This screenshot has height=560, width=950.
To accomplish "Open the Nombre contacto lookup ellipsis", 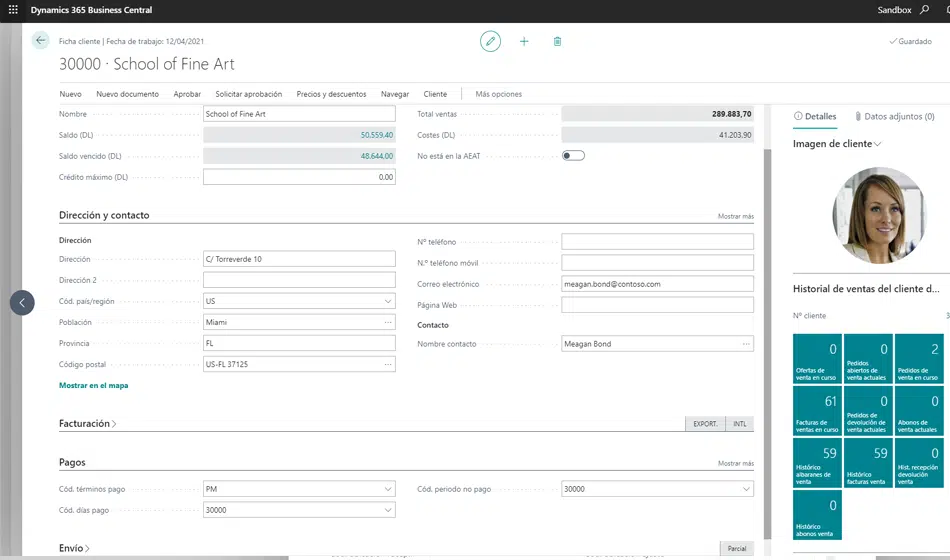I will [x=745, y=344].
